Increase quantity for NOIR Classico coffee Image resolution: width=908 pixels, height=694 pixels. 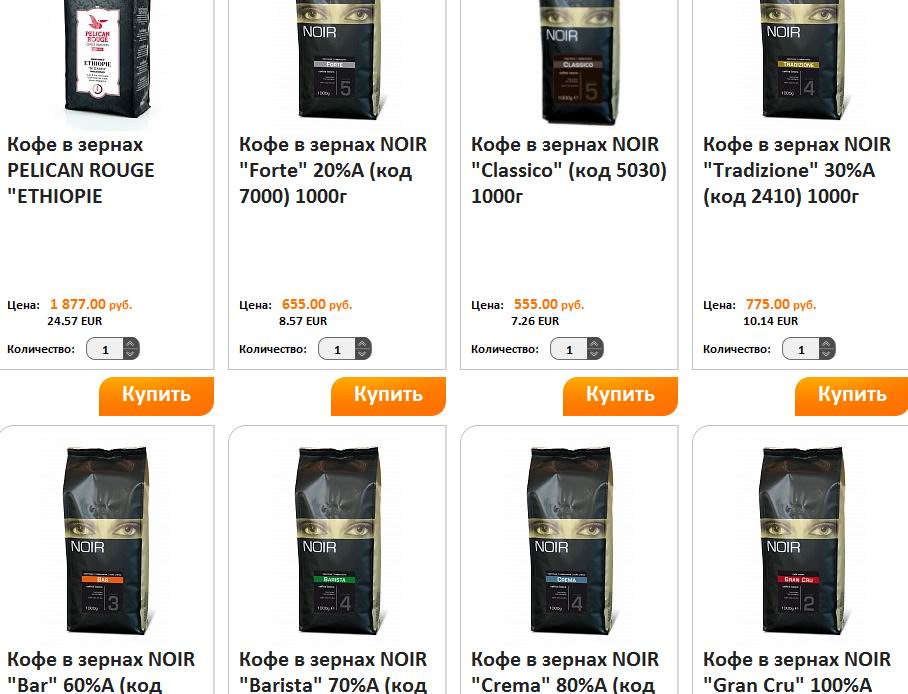pyautogui.click(x=595, y=344)
